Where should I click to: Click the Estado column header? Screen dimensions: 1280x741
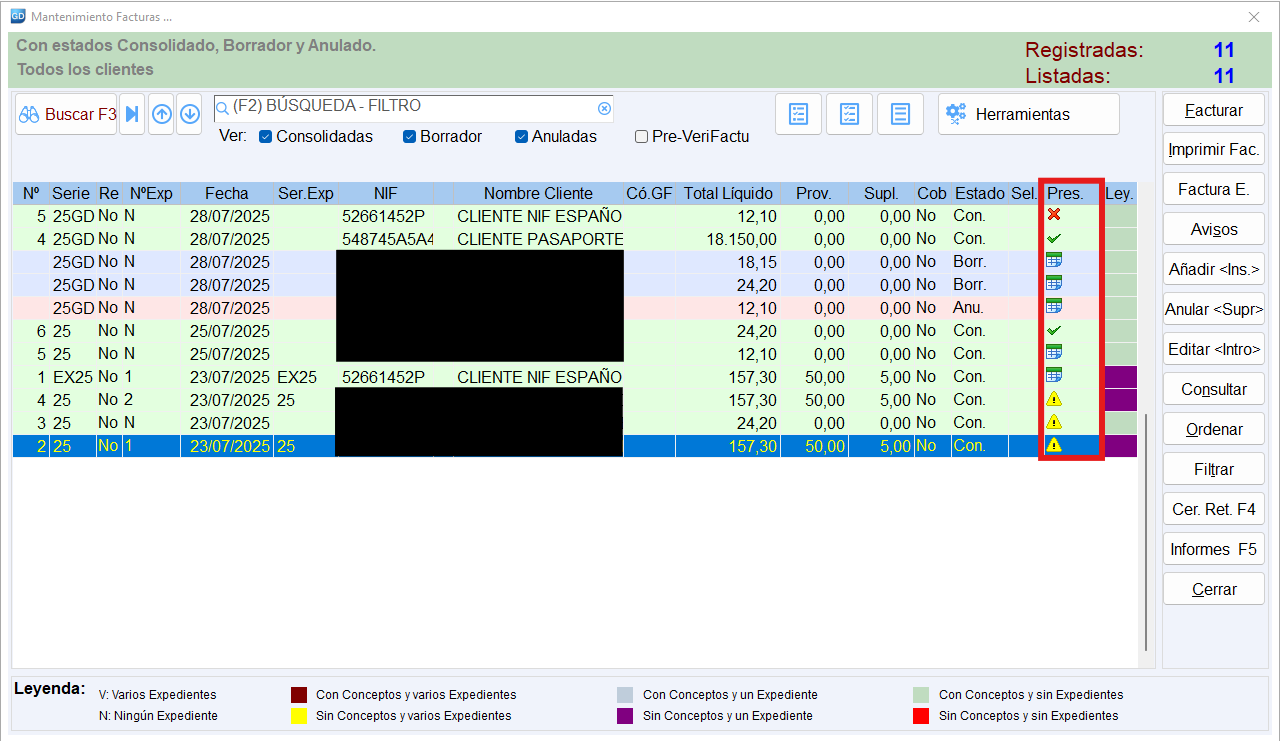[979, 193]
